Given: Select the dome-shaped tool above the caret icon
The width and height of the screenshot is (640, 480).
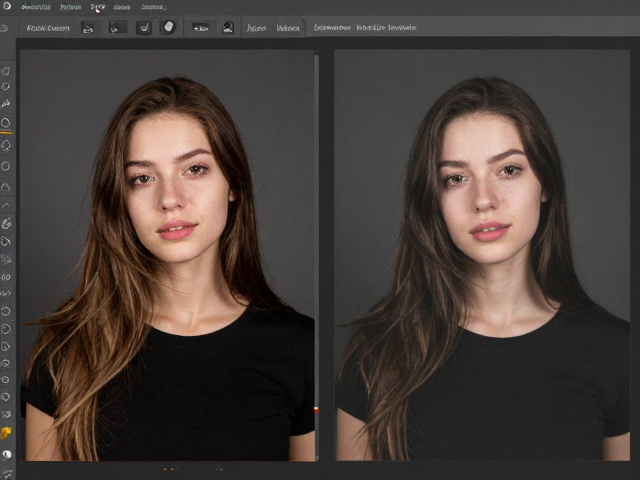Looking at the screenshot, I should (6, 187).
